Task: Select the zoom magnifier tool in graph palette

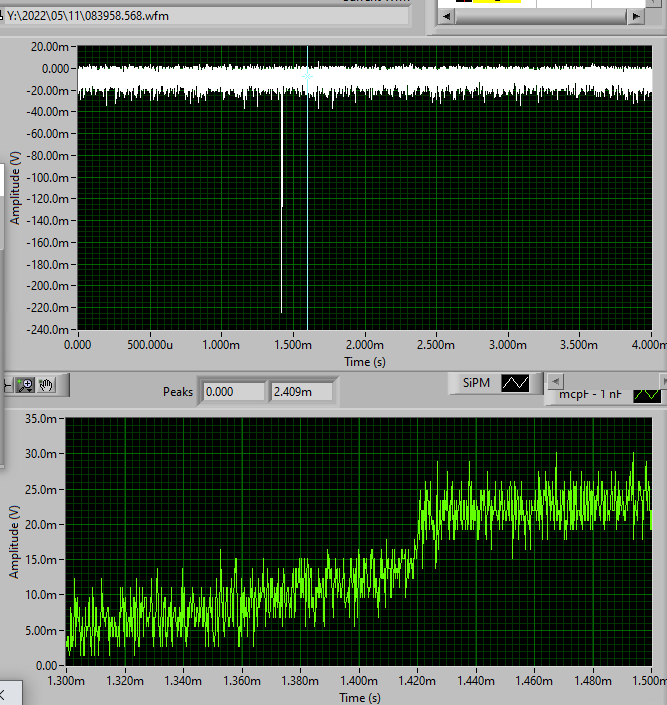Action: [x=26, y=384]
